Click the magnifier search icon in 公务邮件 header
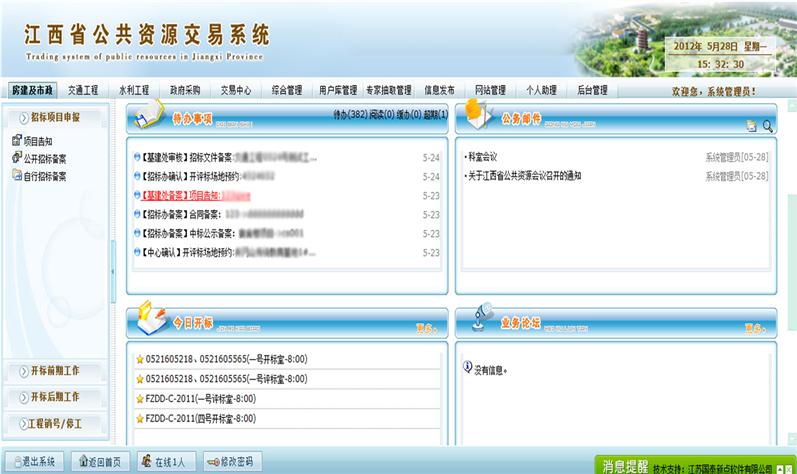Viewport: 797px width, 474px height. click(x=768, y=126)
